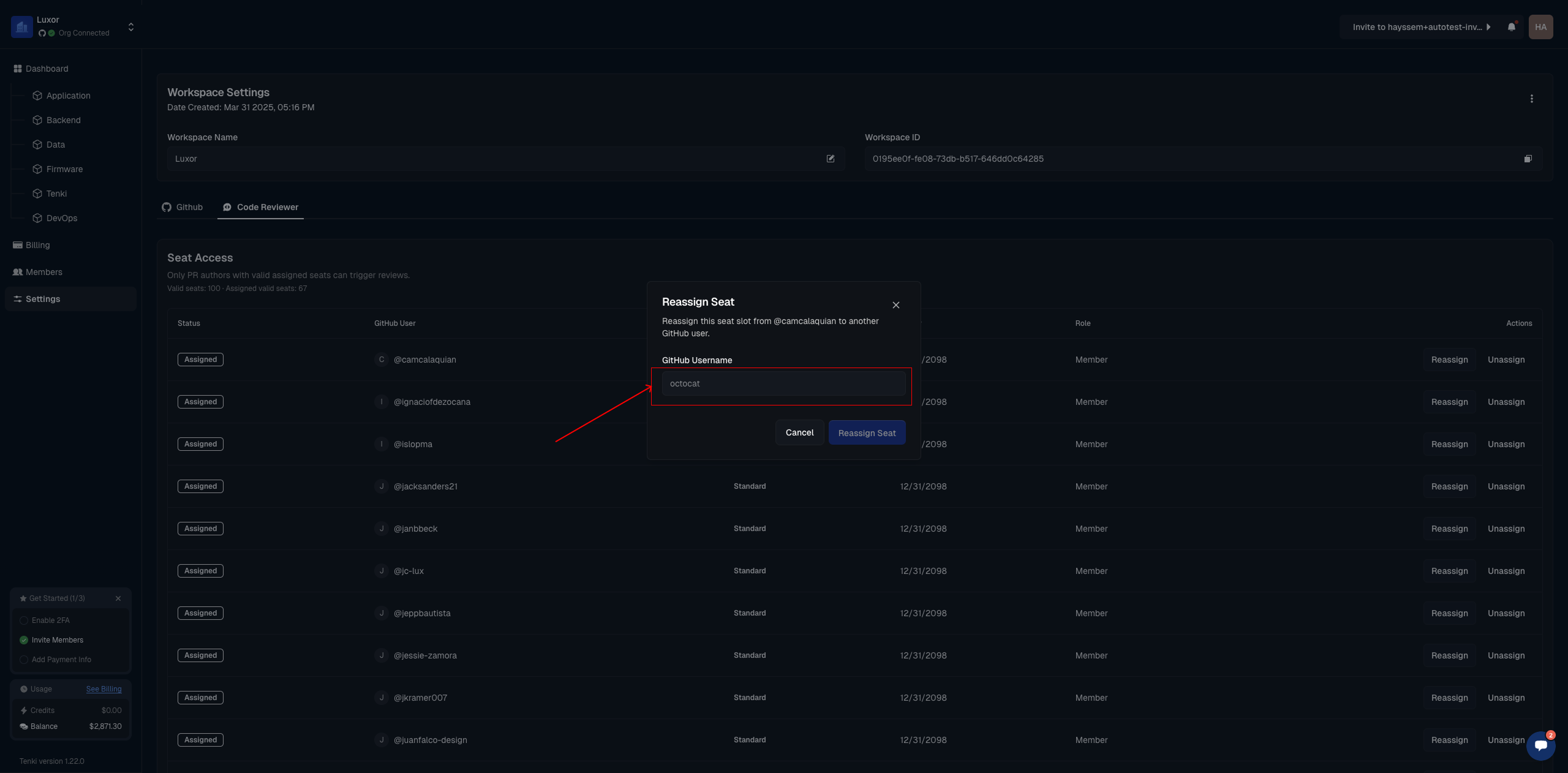The height and width of the screenshot is (773, 1568).
Task: Click the blue Reassign Seat button
Action: [867, 433]
